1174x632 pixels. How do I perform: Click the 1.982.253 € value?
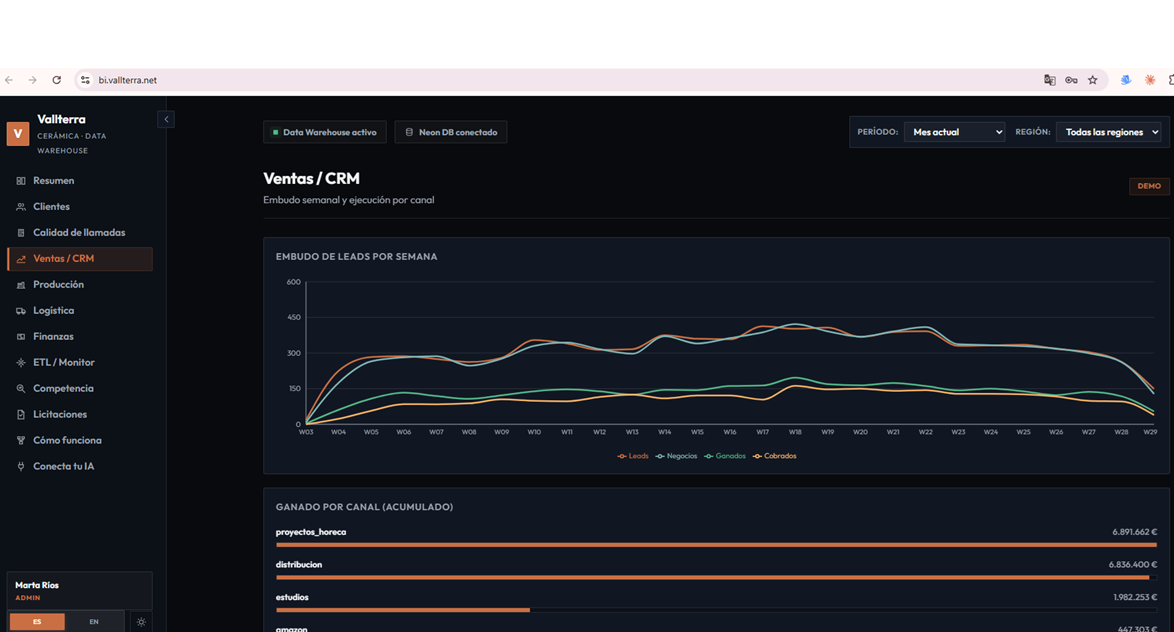[x=1135, y=598]
